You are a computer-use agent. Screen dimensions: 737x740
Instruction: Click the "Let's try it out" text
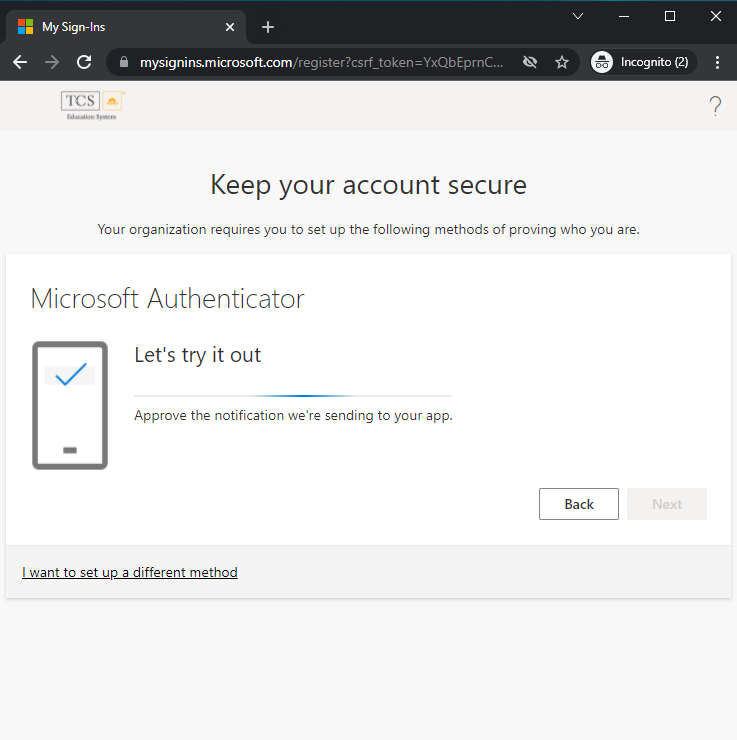(198, 354)
